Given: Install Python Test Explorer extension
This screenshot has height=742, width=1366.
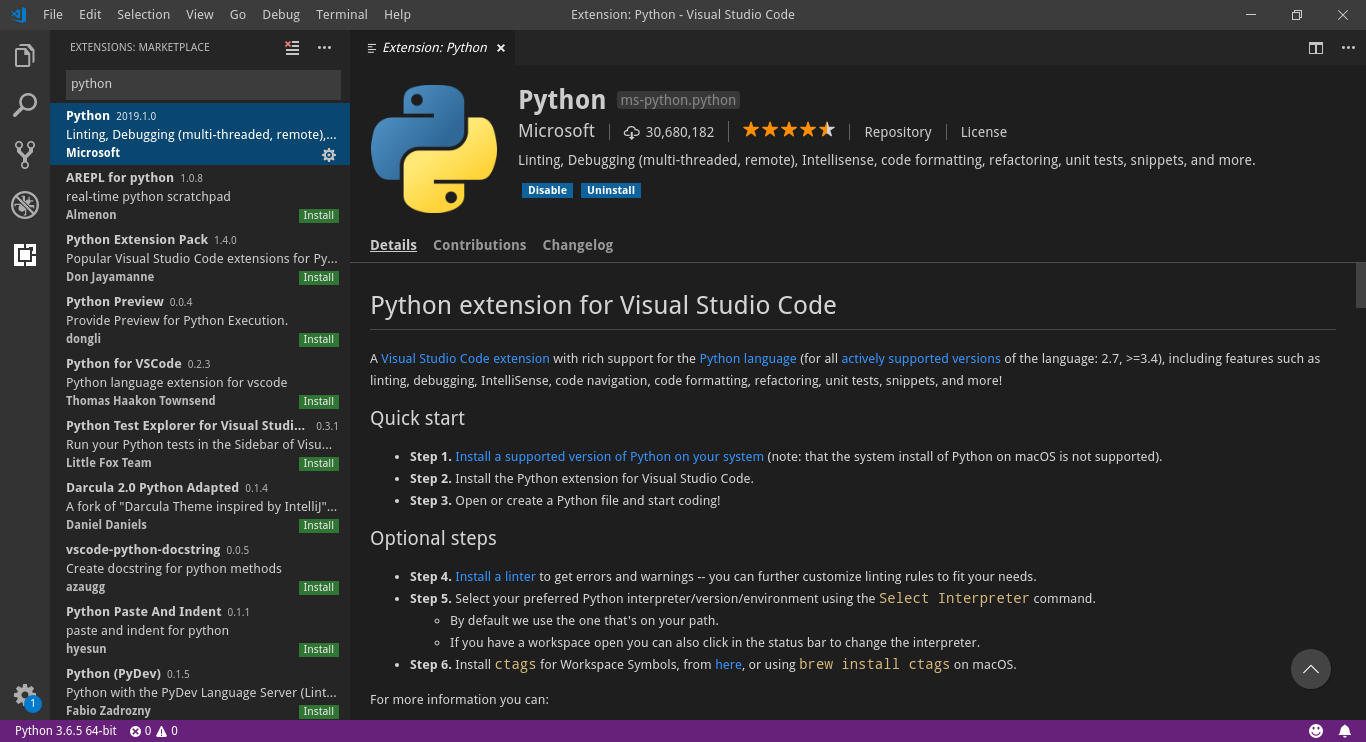Looking at the screenshot, I should [x=319, y=464].
